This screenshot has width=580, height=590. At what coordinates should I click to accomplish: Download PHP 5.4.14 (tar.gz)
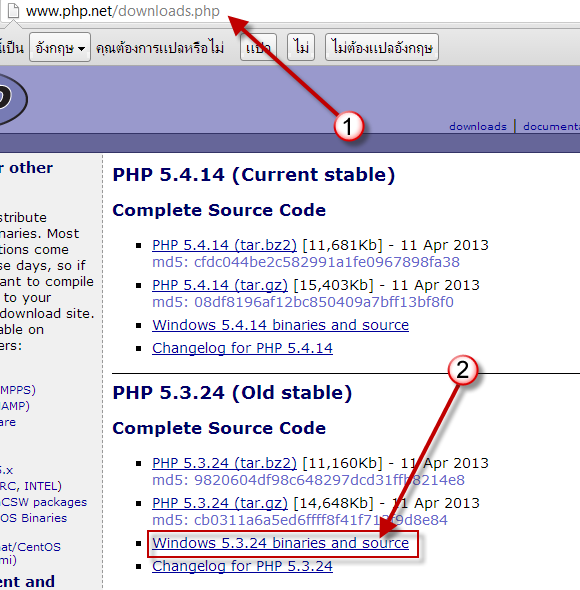220,285
